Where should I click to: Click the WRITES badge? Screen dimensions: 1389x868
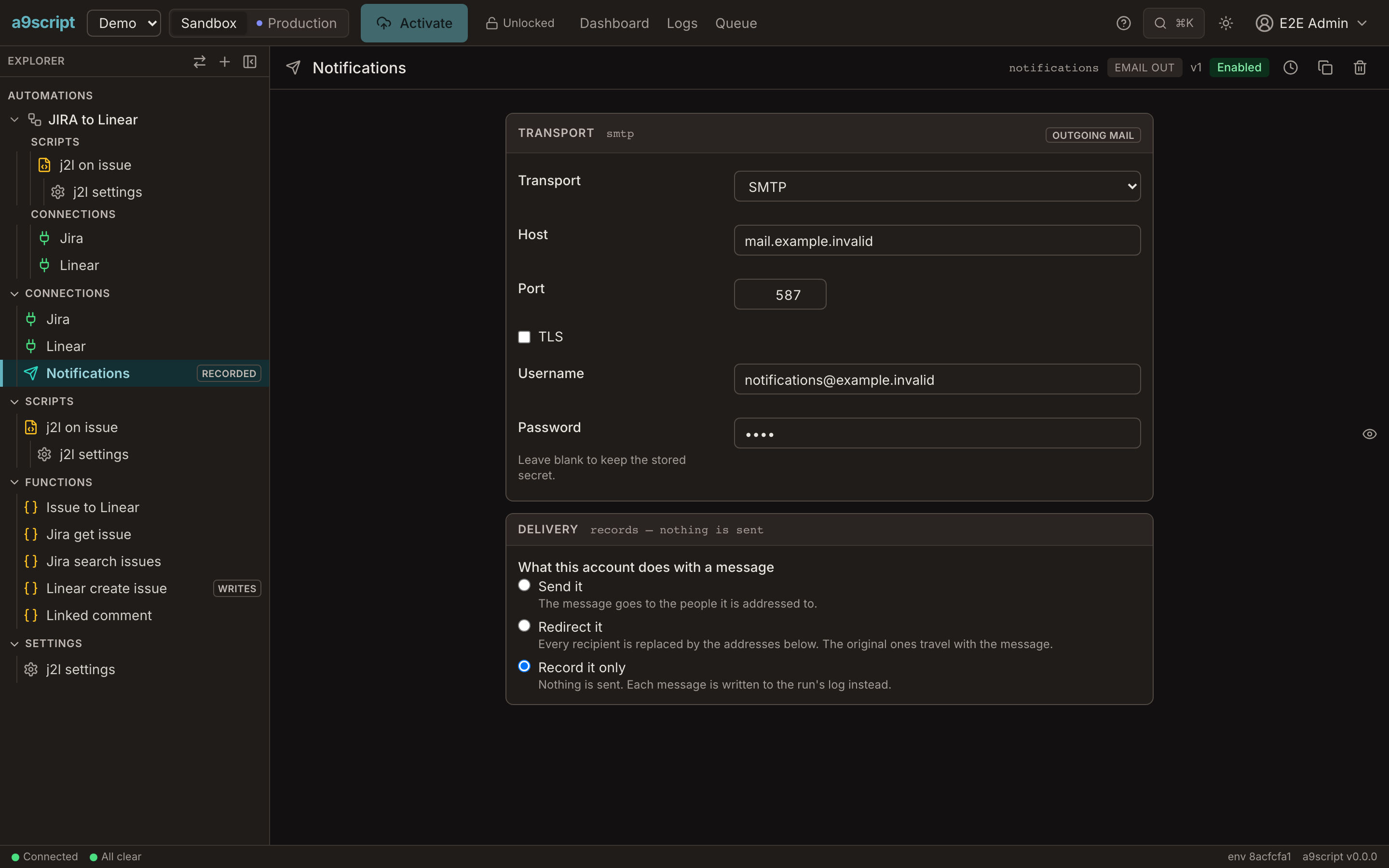point(237,588)
